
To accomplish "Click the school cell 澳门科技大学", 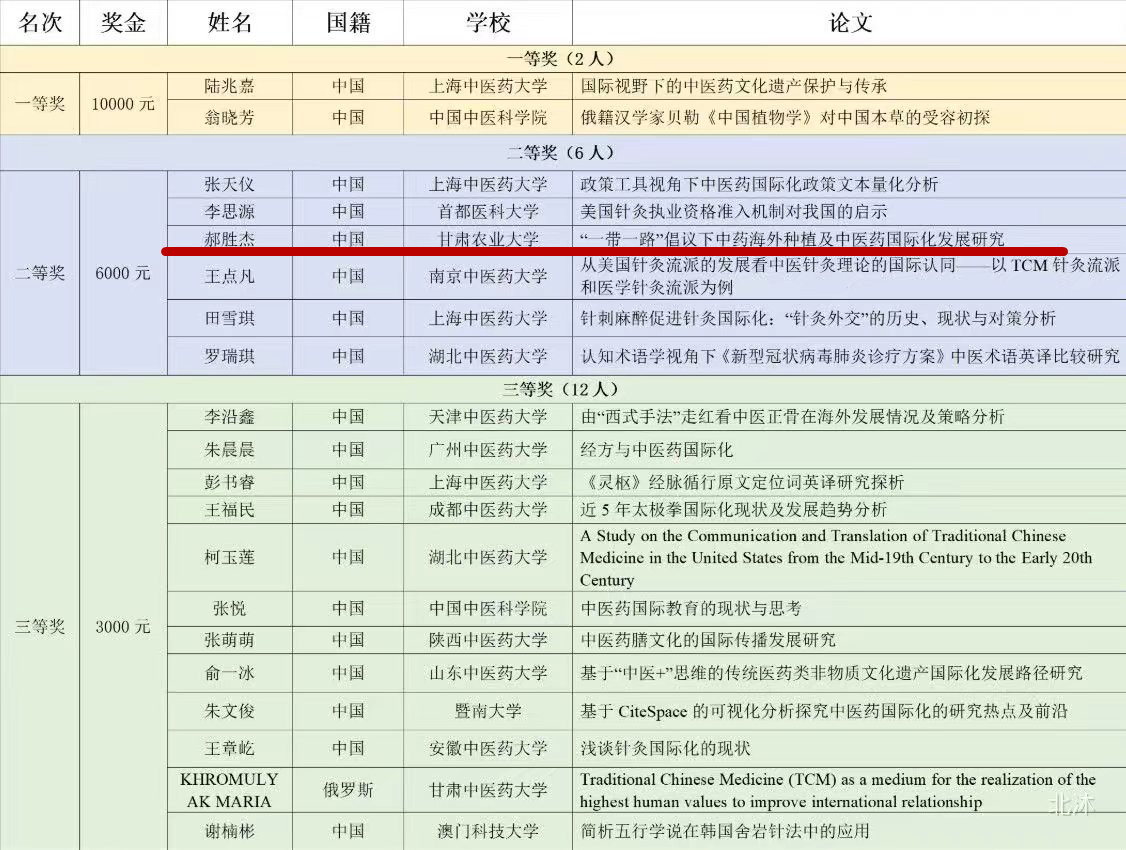I will (x=488, y=831).
